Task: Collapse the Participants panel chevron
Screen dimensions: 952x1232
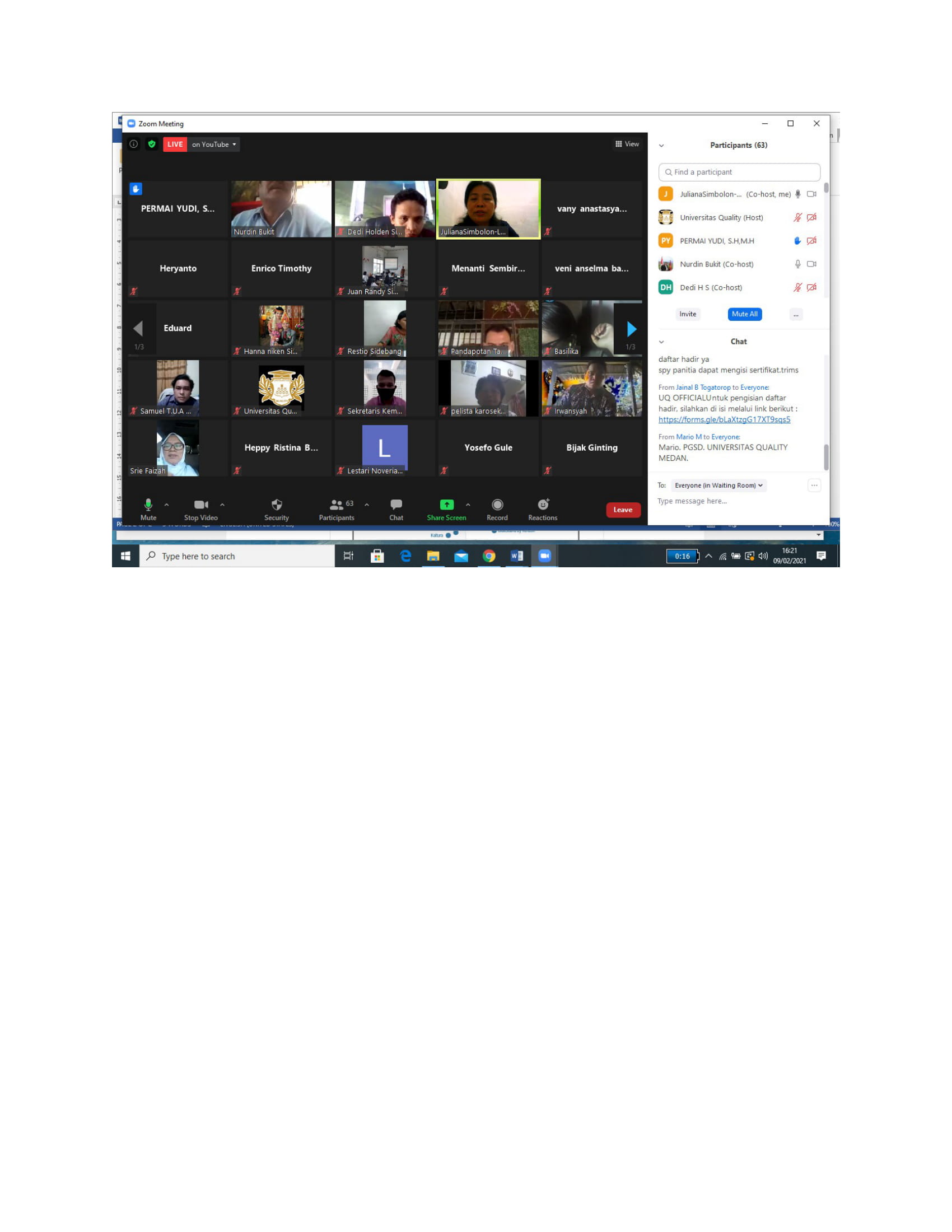Action: (661, 146)
